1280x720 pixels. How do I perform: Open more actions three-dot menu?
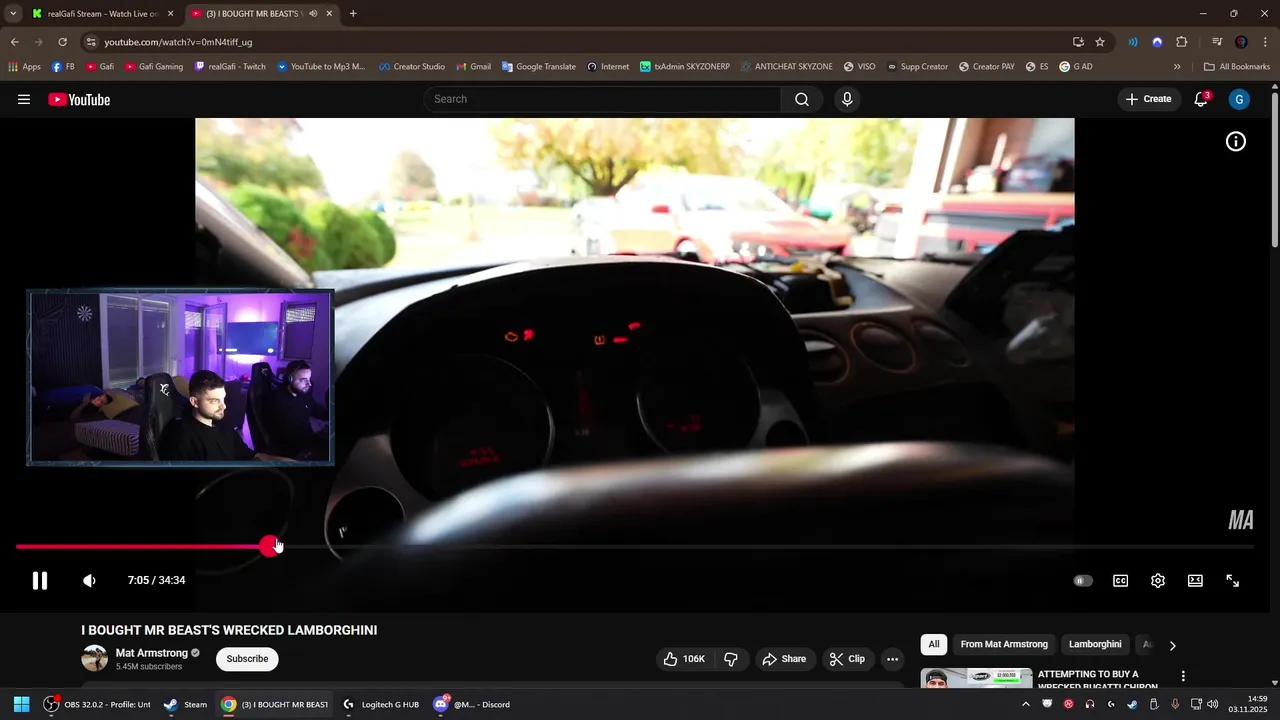pyautogui.click(x=892, y=659)
